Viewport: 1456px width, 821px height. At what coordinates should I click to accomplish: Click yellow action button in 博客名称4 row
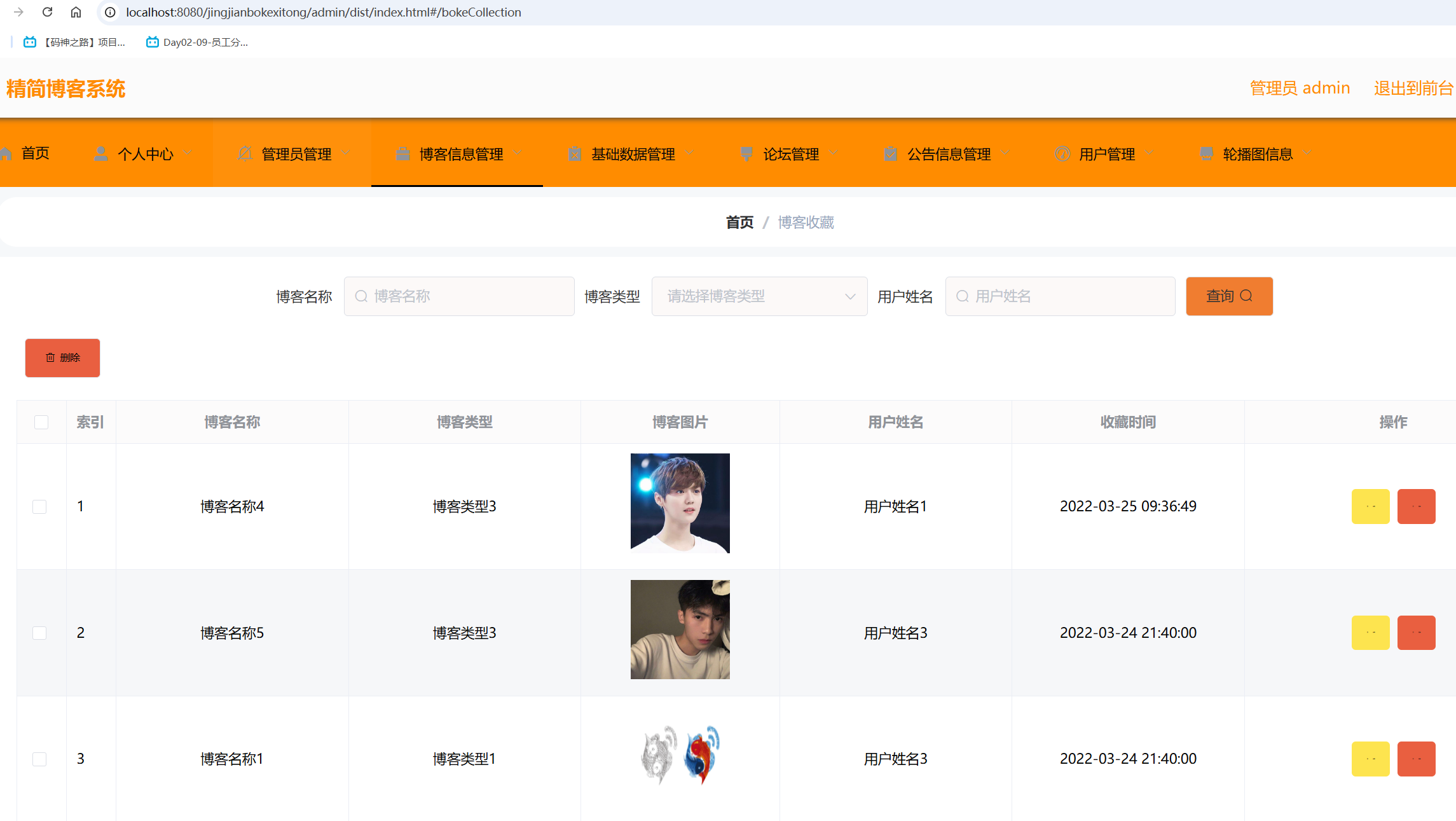tap(1371, 506)
